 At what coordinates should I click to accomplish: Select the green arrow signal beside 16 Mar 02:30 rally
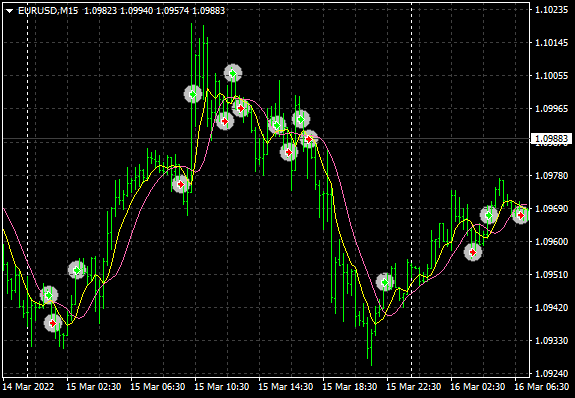tap(489, 215)
